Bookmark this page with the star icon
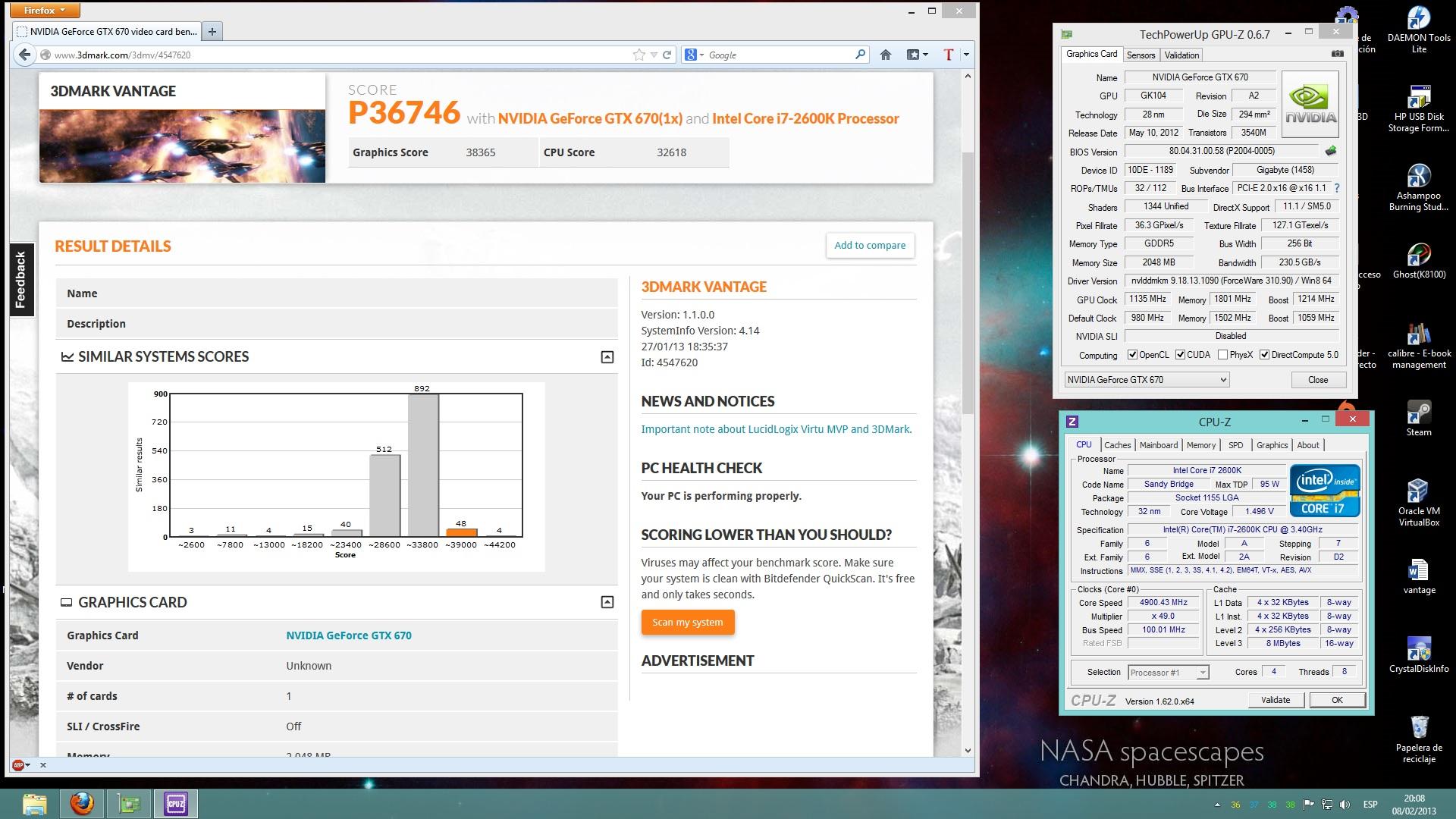Image resolution: width=1456 pixels, height=819 pixels. tap(639, 55)
